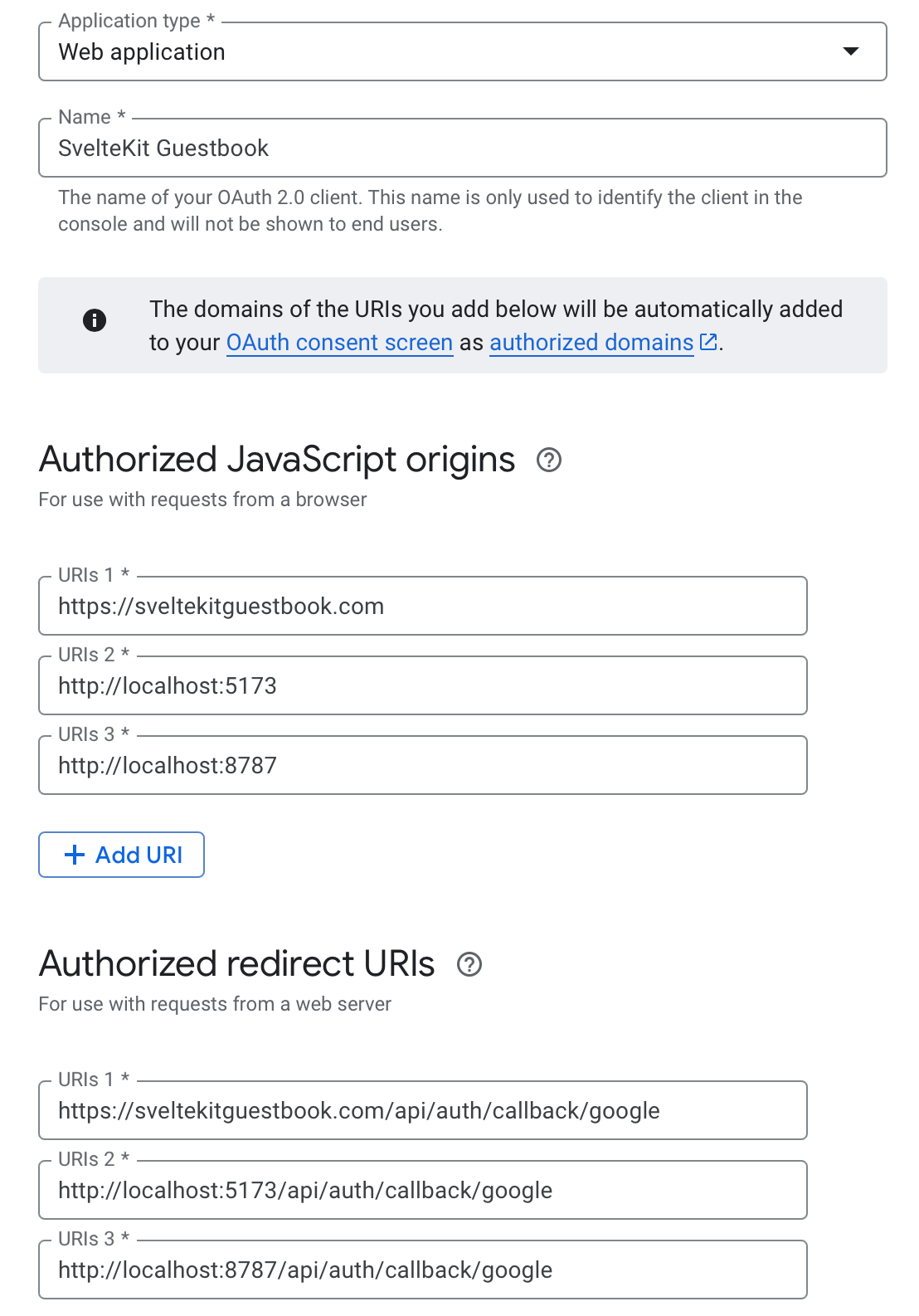Click the URIs 1 origin field with sveltekitguestbook.com
919x1316 pixels.
pos(423,605)
